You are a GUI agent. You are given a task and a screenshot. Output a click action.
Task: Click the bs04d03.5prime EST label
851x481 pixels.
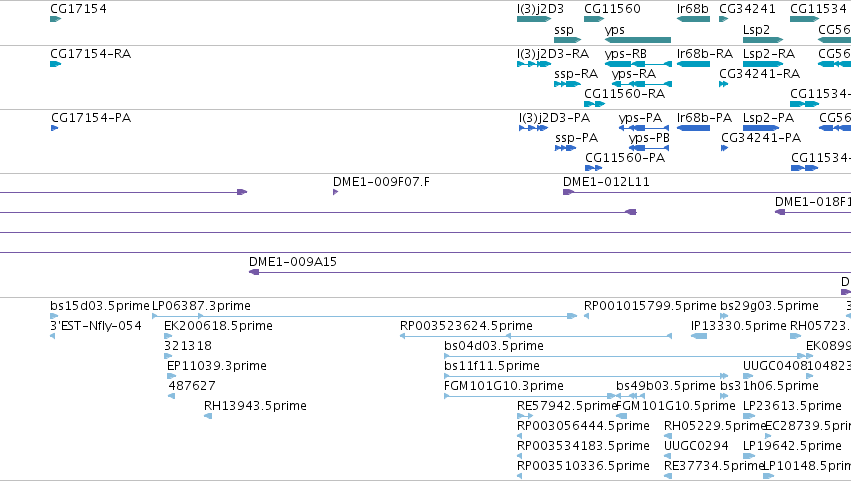click(494, 346)
